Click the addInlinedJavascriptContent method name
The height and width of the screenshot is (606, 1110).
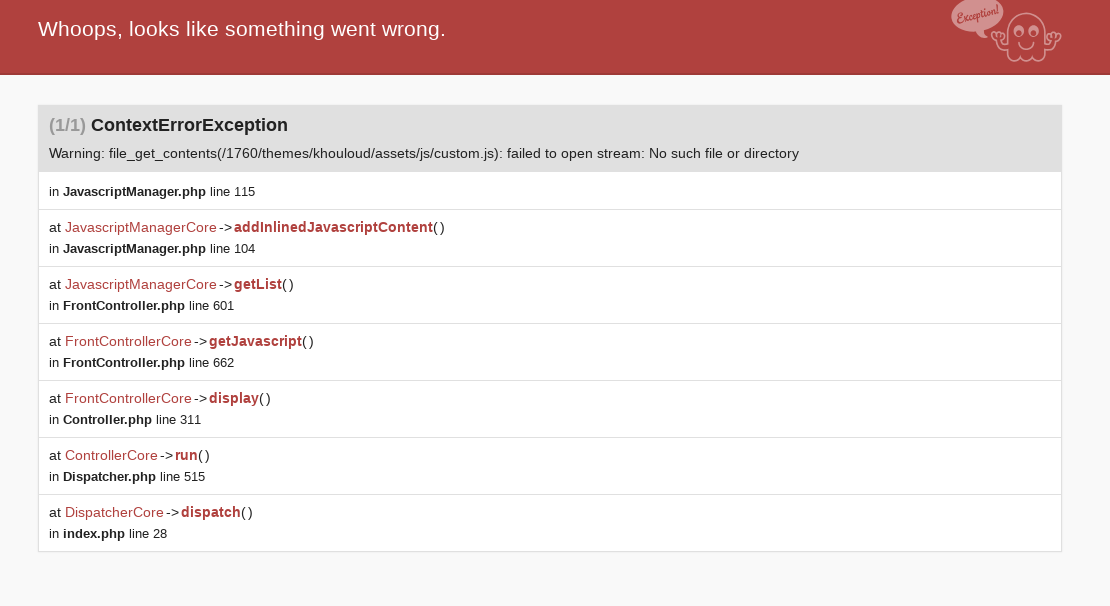point(333,227)
